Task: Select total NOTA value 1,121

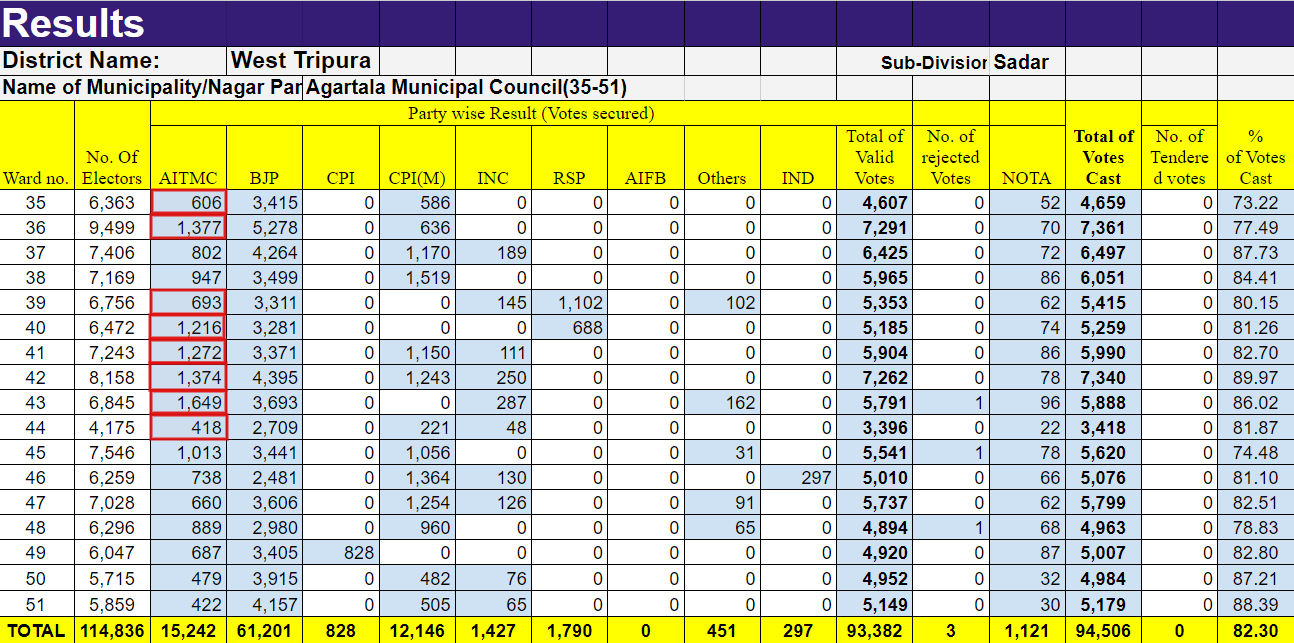Action: click(x=1027, y=630)
